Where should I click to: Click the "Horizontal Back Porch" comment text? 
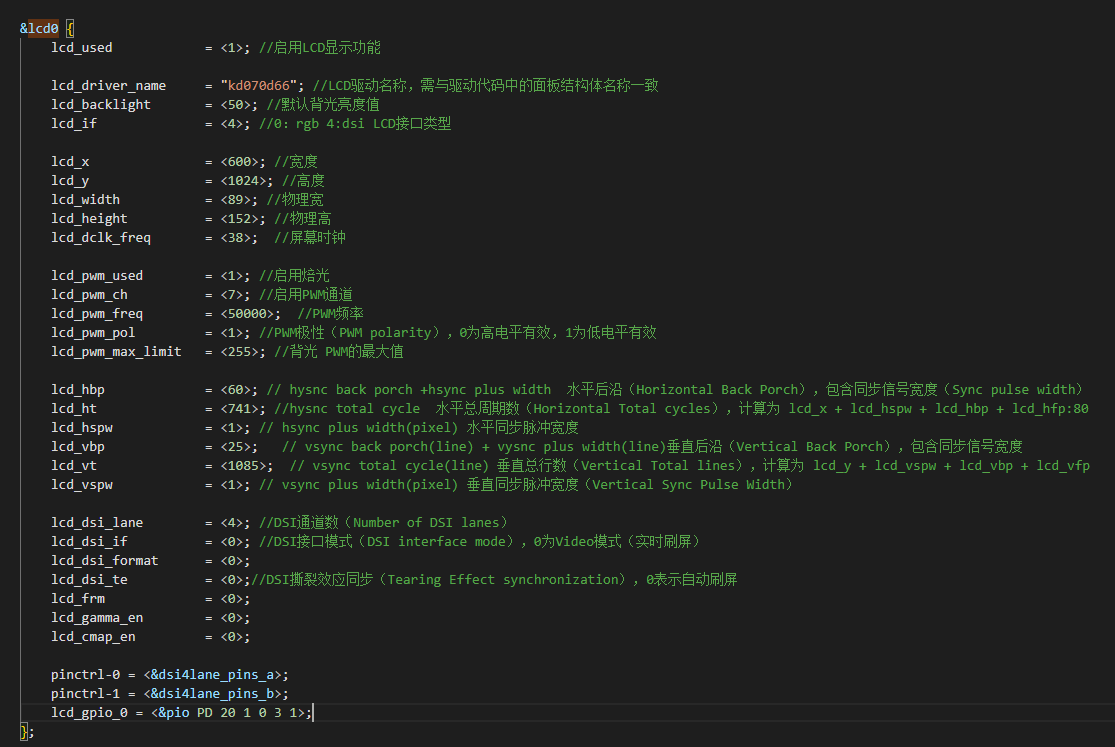[x=717, y=390]
